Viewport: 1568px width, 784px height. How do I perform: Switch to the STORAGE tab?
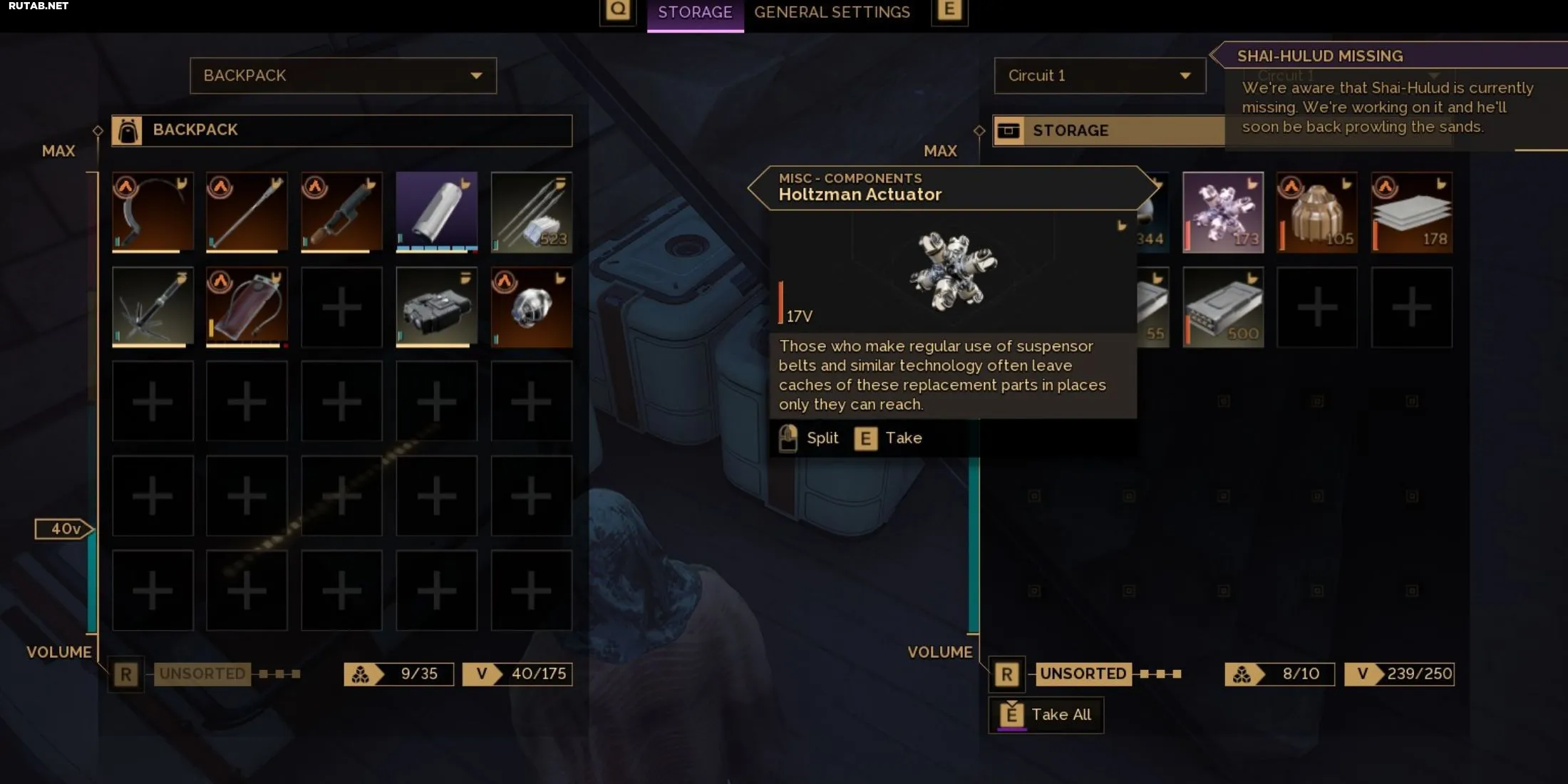(695, 13)
